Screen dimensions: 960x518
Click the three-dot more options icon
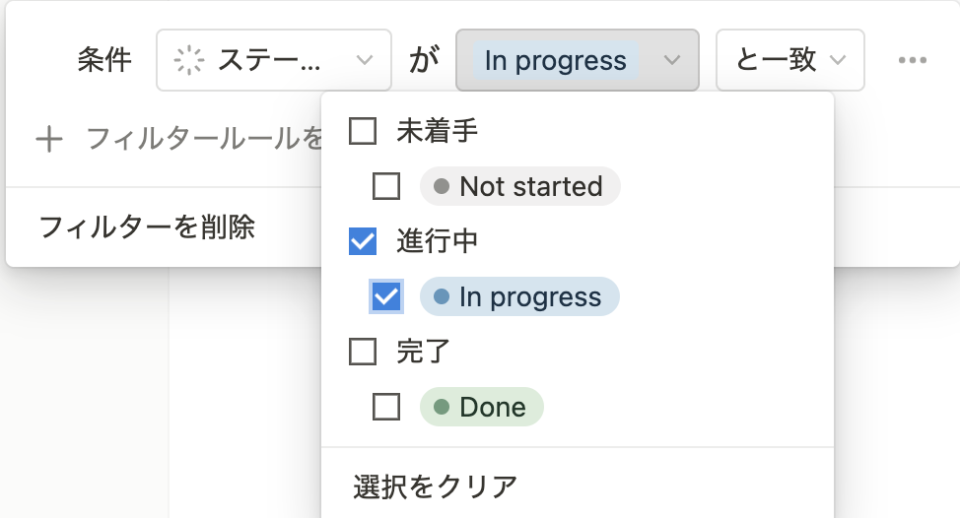coord(912,60)
